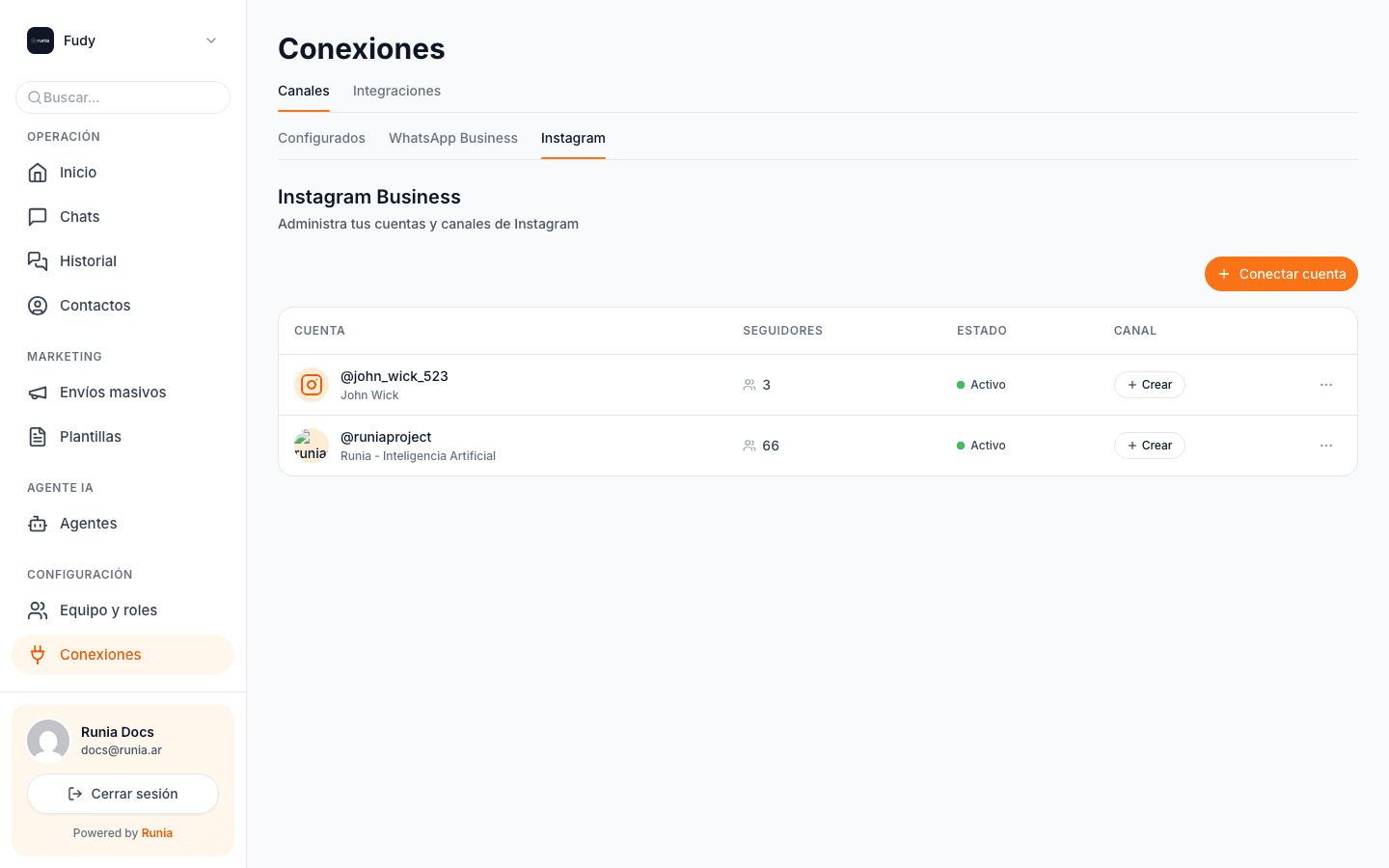The image size is (1389, 868).
Task: Select the Instagram sub-tab
Action: pyautogui.click(x=573, y=138)
